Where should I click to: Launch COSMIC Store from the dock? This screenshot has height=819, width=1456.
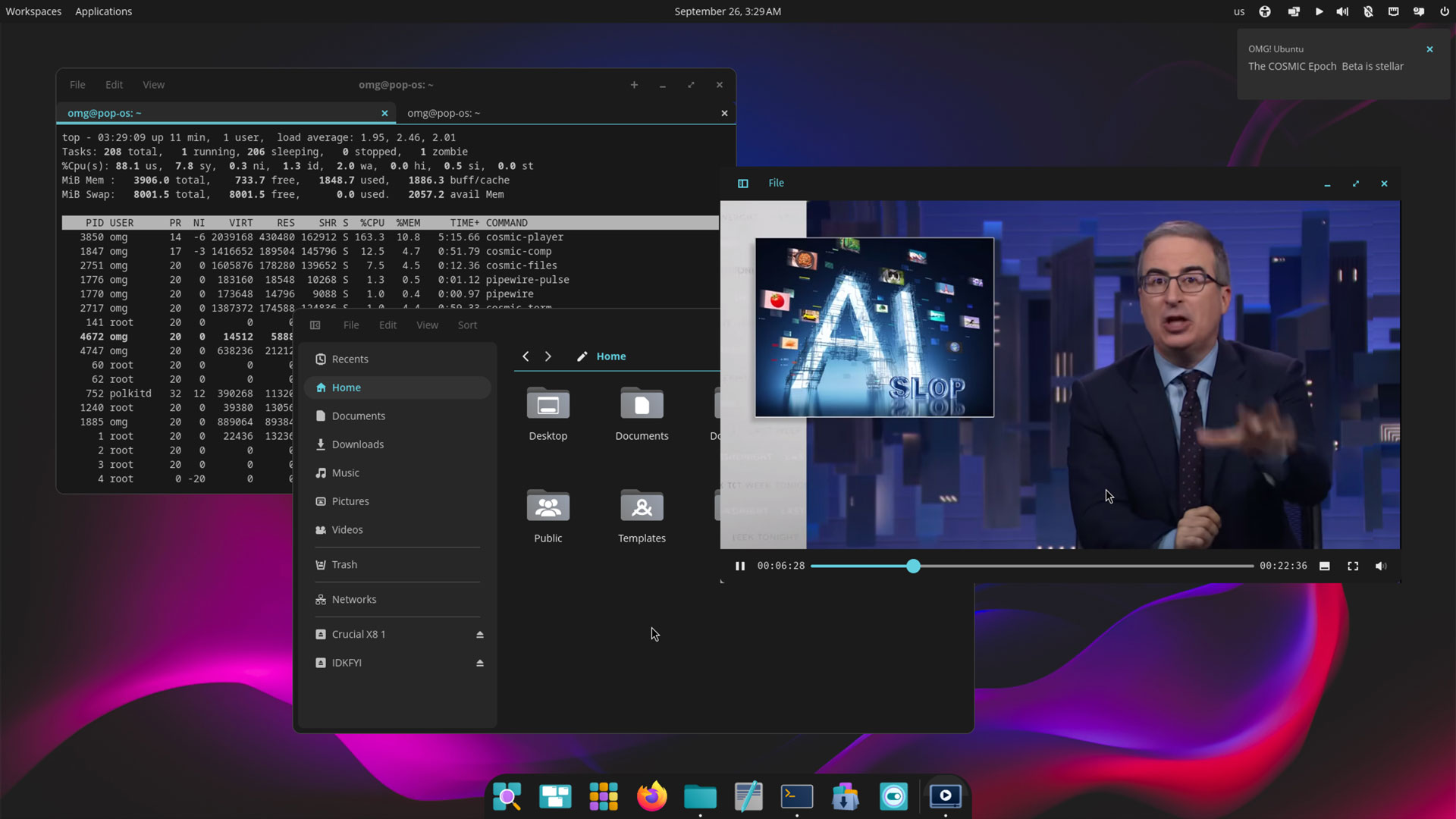845,796
